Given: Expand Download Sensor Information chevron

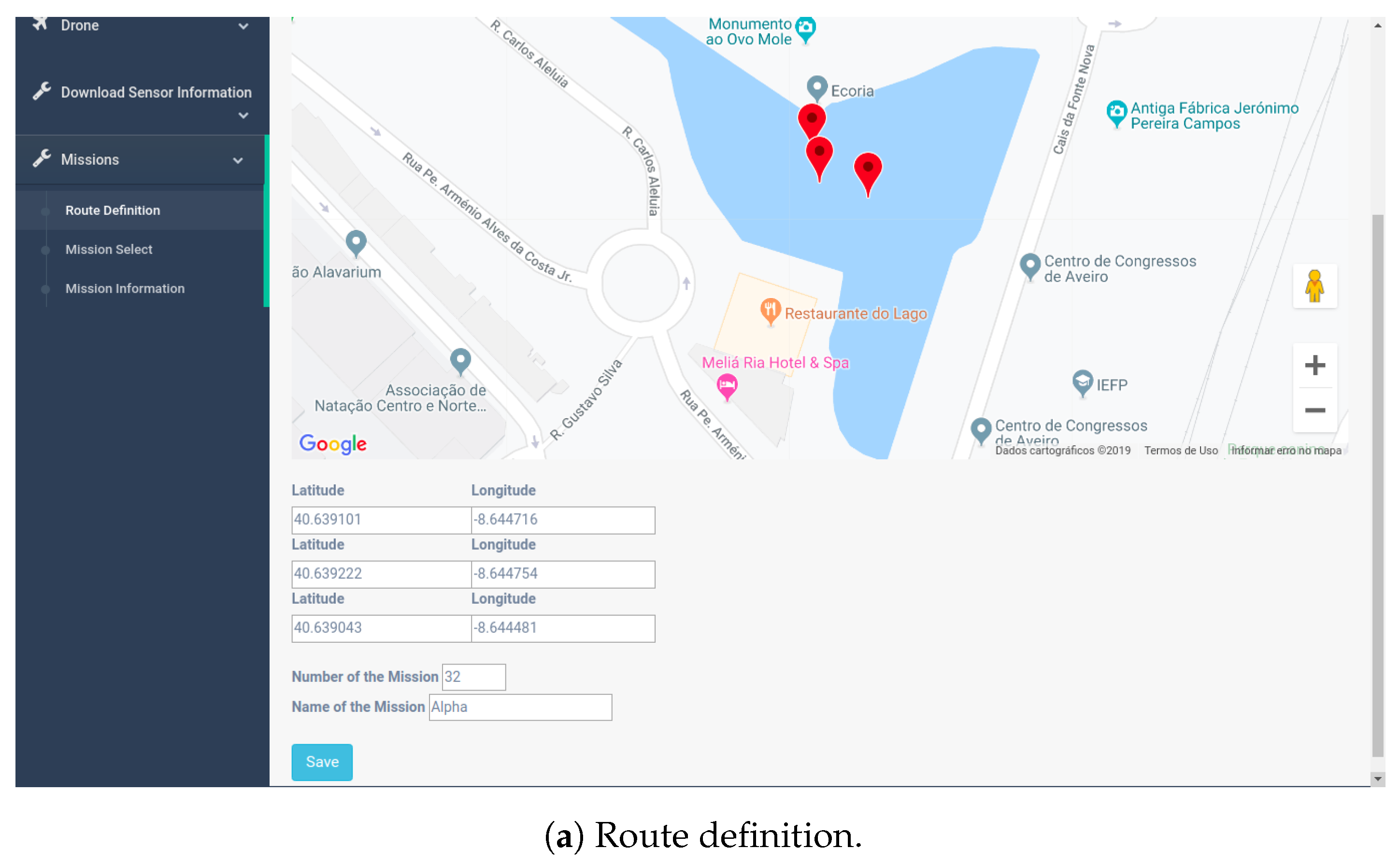Looking at the screenshot, I should [243, 115].
